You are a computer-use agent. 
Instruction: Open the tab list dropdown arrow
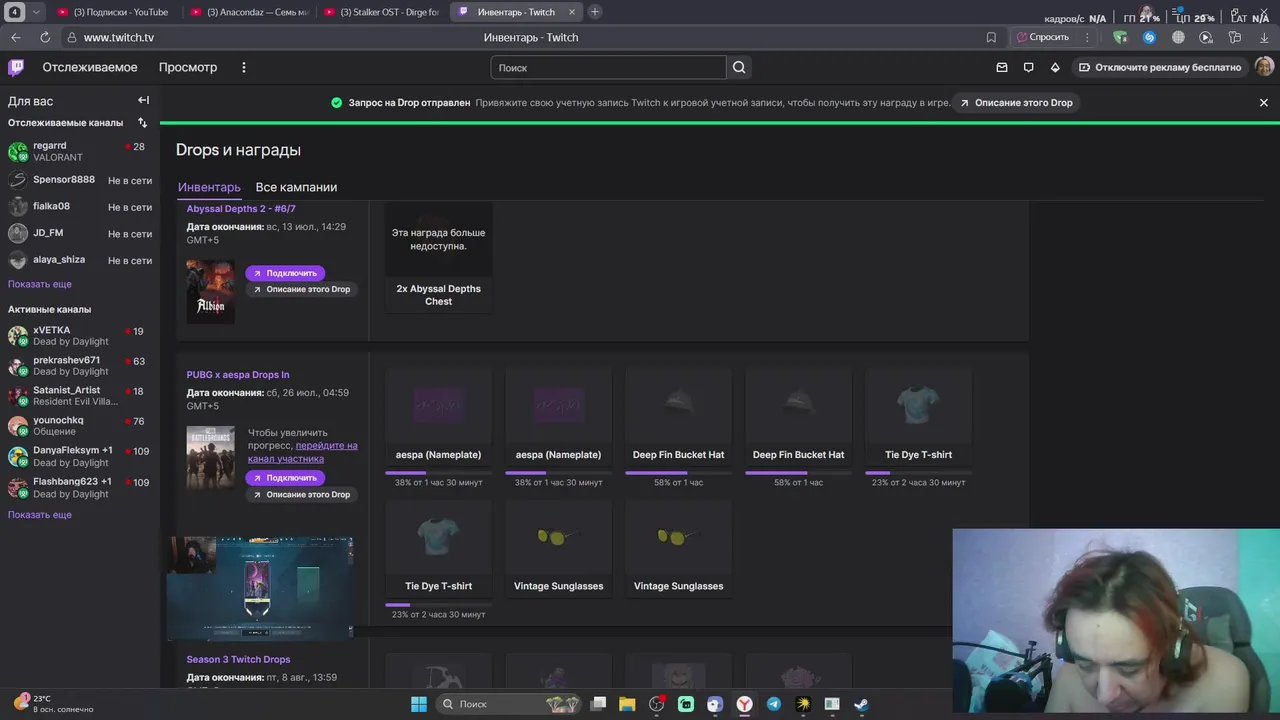[36, 12]
